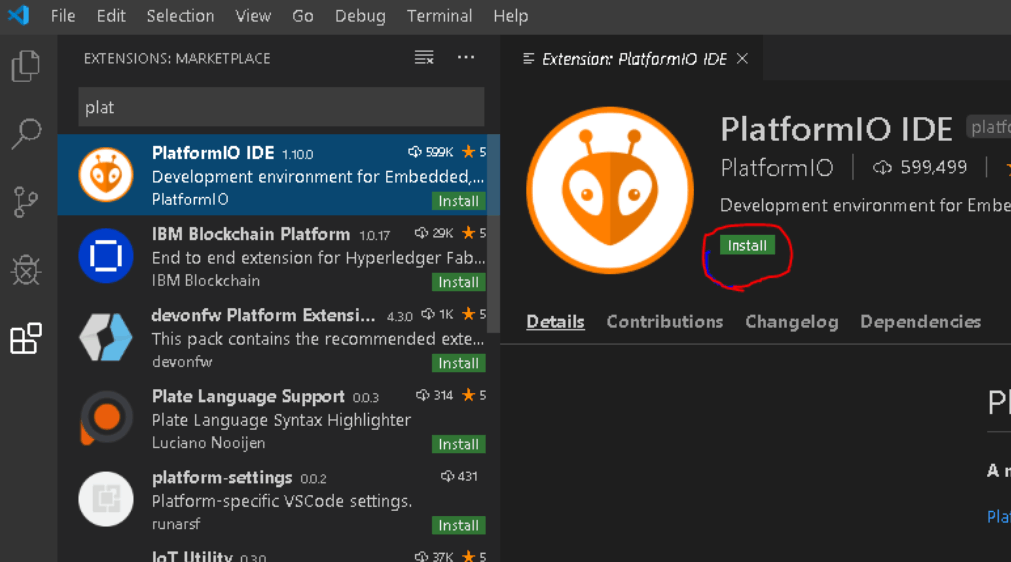Click the VS Code logo icon

[x=19, y=15]
